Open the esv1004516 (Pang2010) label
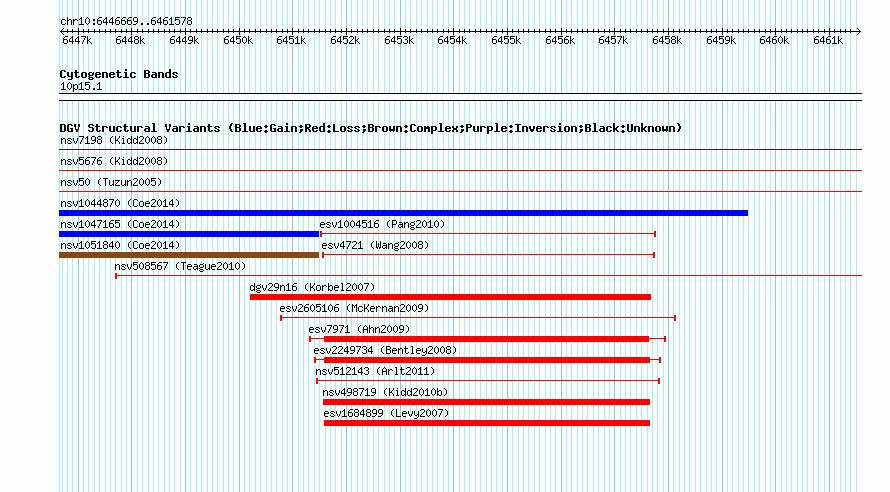The width and height of the screenshot is (890, 492). (x=382, y=224)
